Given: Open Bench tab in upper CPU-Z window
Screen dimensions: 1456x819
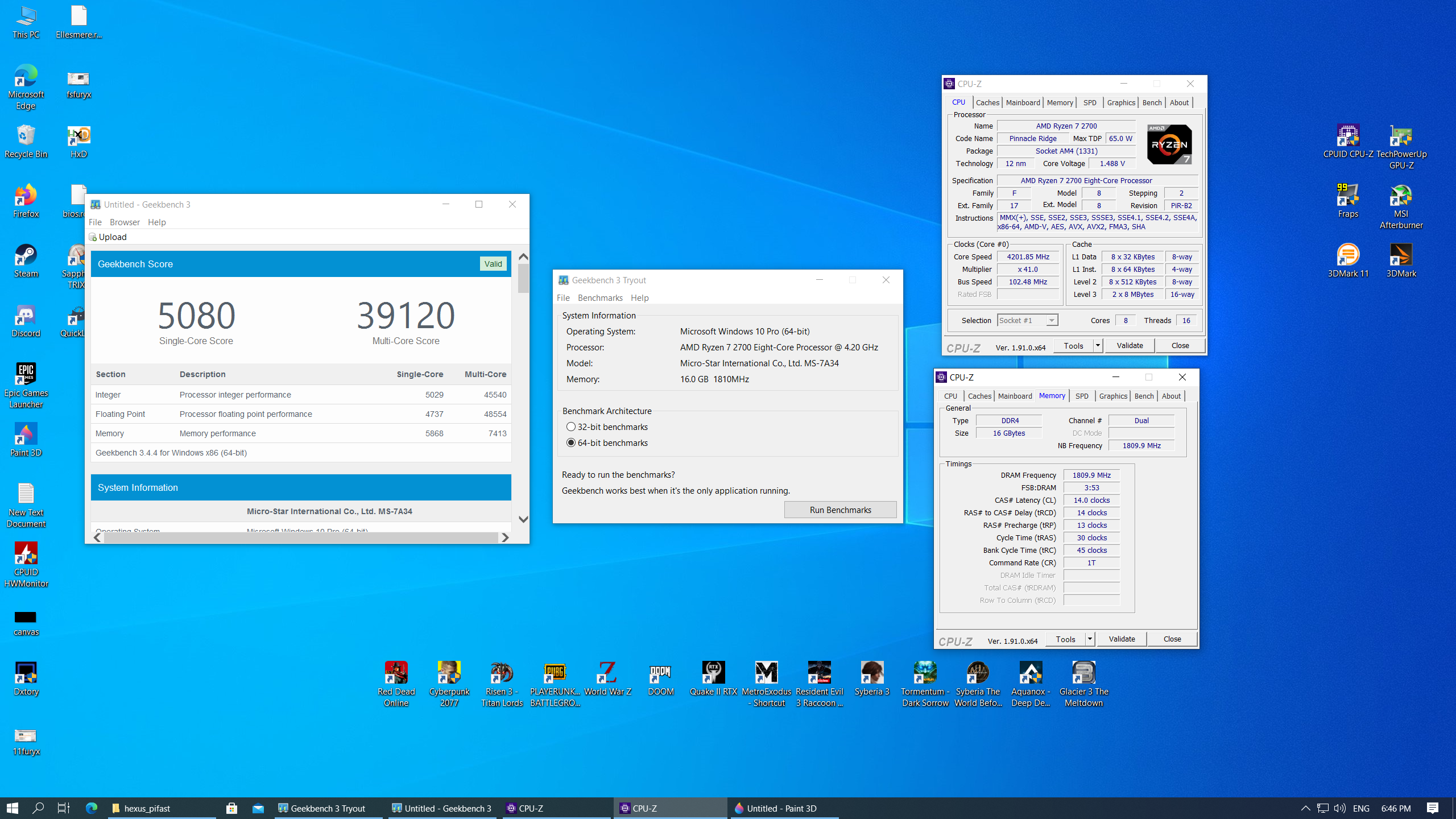Looking at the screenshot, I should point(1152,102).
